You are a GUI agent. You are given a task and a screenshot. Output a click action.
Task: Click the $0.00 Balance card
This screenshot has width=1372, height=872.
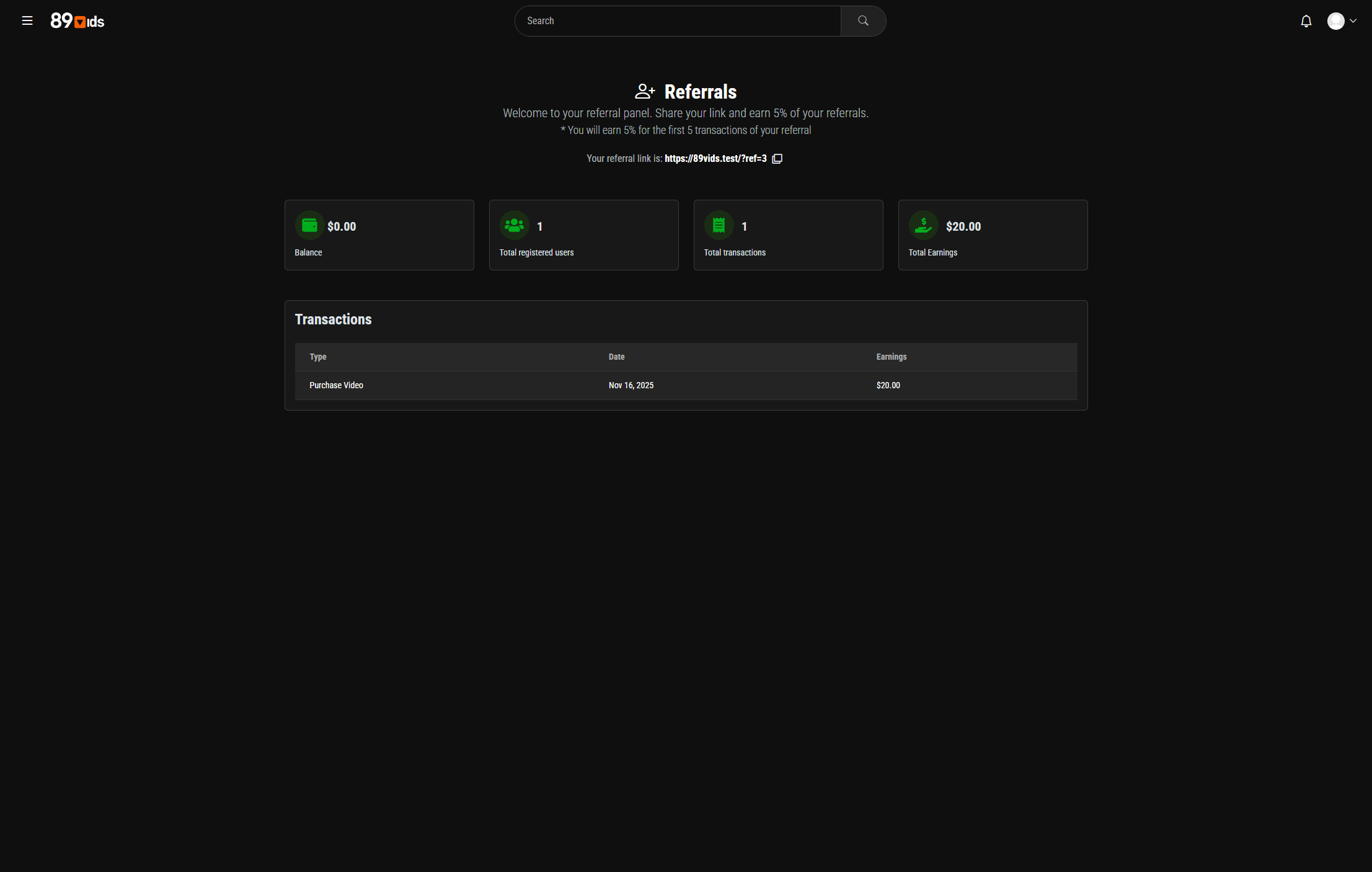(x=379, y=236)
